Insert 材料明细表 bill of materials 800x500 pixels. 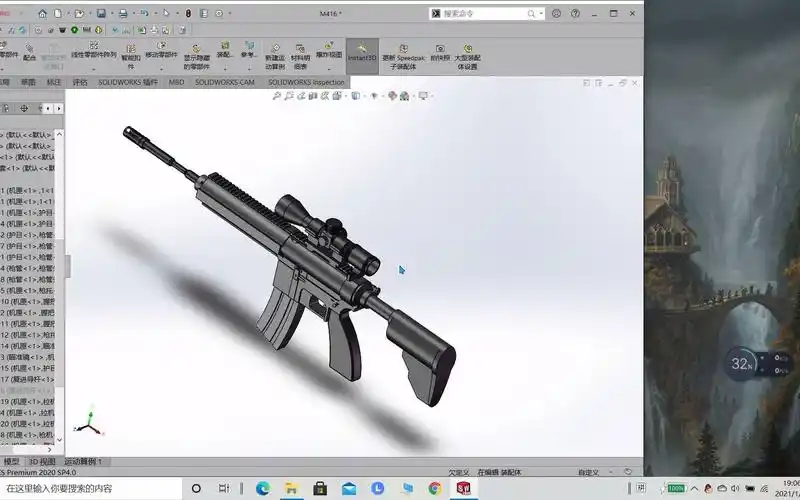click(x=300, y=57)
